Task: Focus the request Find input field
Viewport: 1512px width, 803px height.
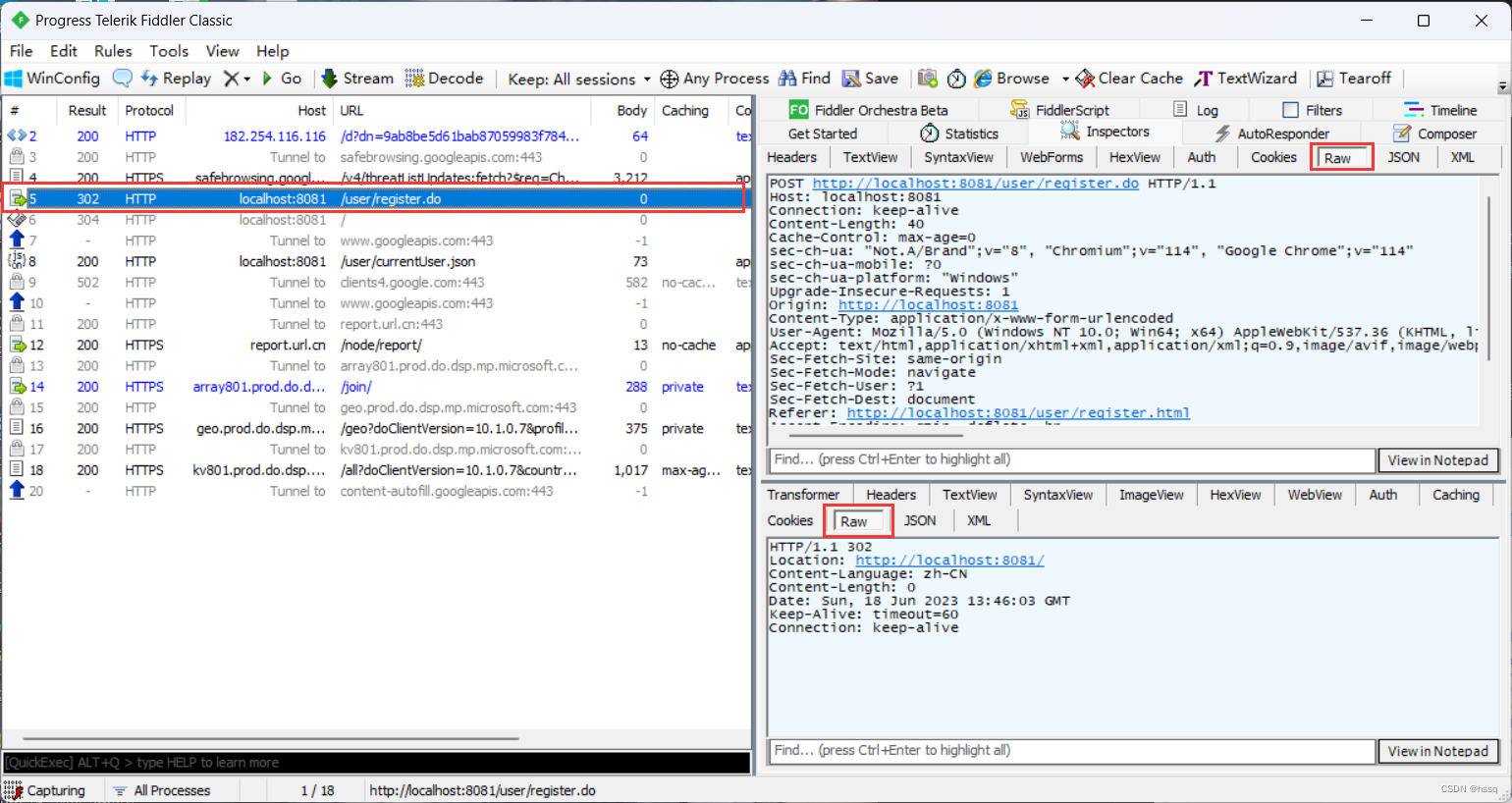Action: coord(1072,459)
